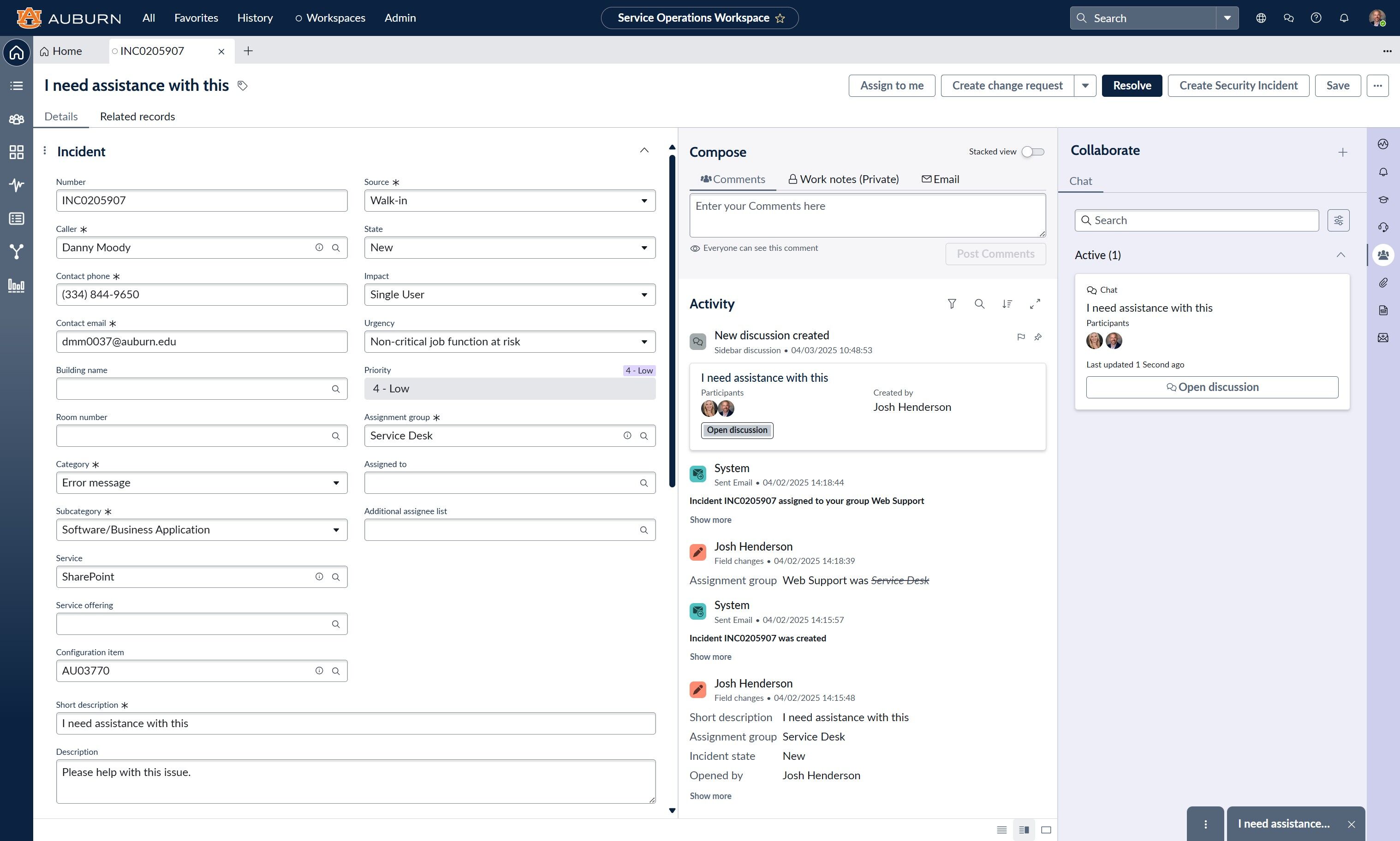Open the Activity pulse icon on left sidebar
1400x841 pixels.
point(17,185)
